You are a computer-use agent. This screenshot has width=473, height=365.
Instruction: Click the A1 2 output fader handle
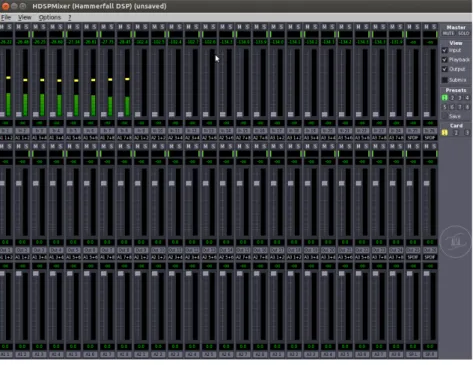click(x=18, y=273)
